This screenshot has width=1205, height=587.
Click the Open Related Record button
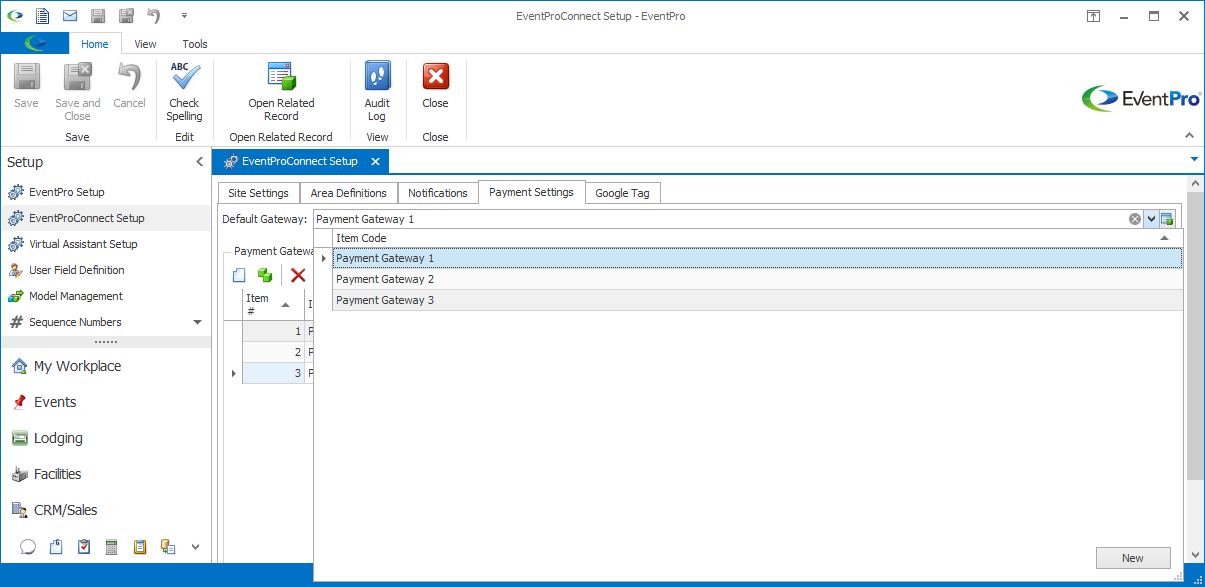click(281, 91)
